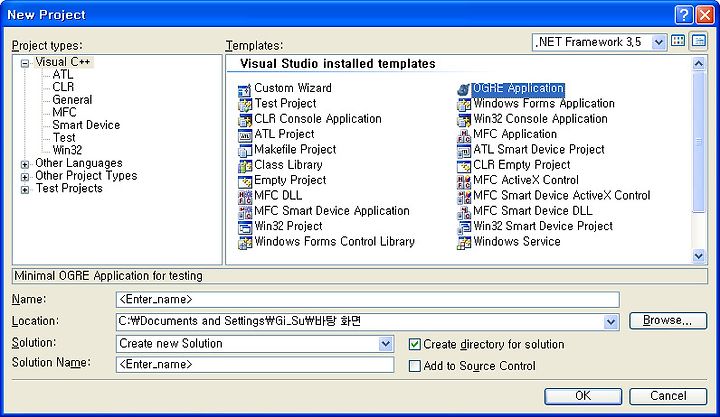Click the Location path text field
The image size is (720, 417).
(x=360, y=321)
